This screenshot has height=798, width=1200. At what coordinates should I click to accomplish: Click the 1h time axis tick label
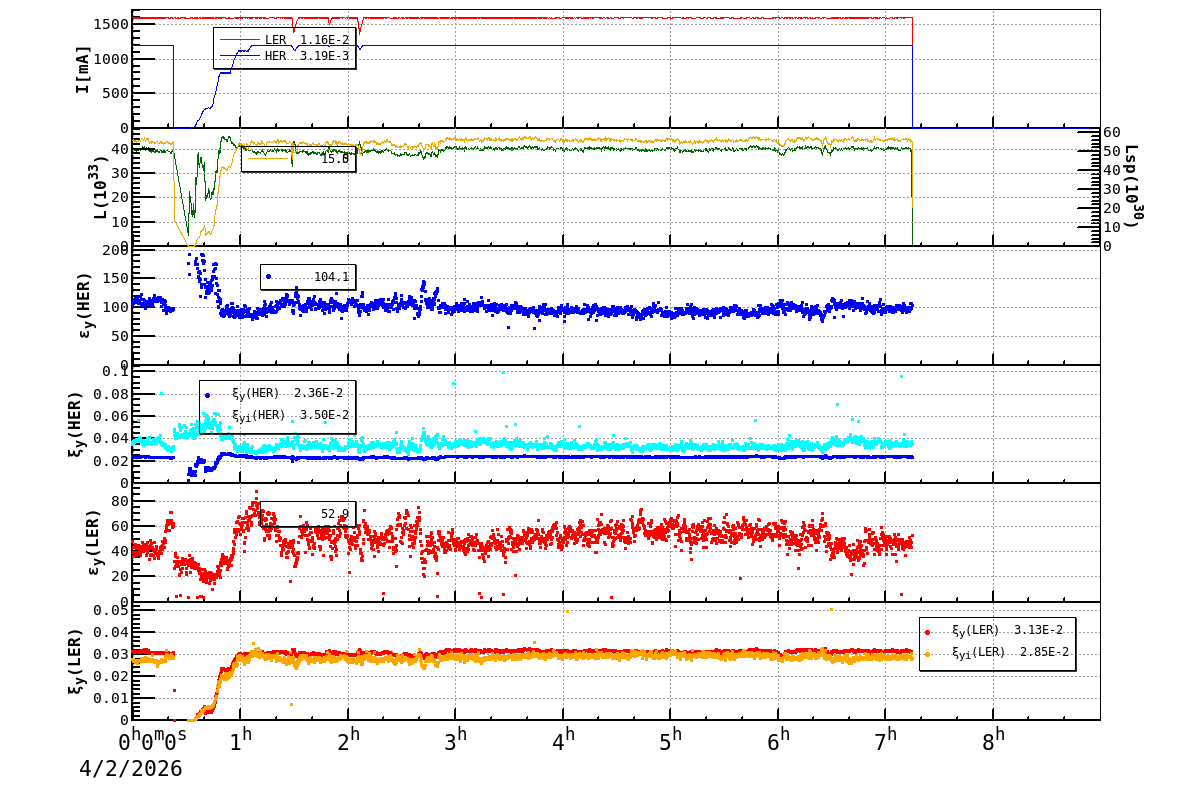[240, 741]
